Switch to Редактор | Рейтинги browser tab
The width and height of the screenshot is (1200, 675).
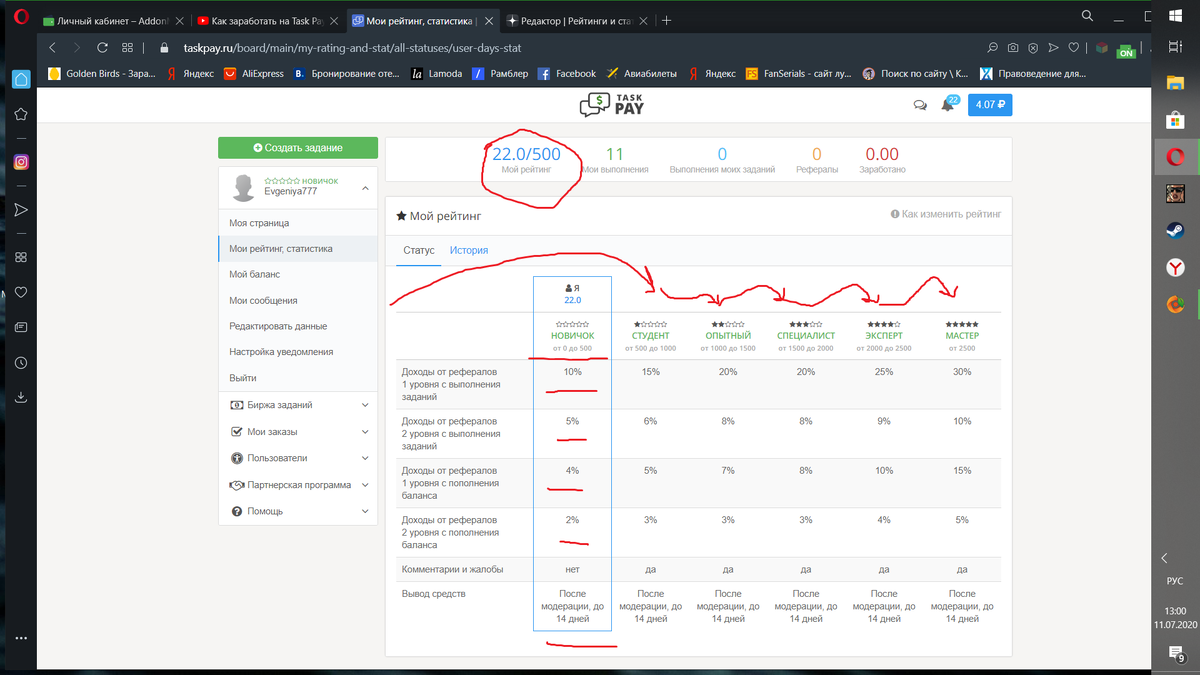[x=575, y=20]
